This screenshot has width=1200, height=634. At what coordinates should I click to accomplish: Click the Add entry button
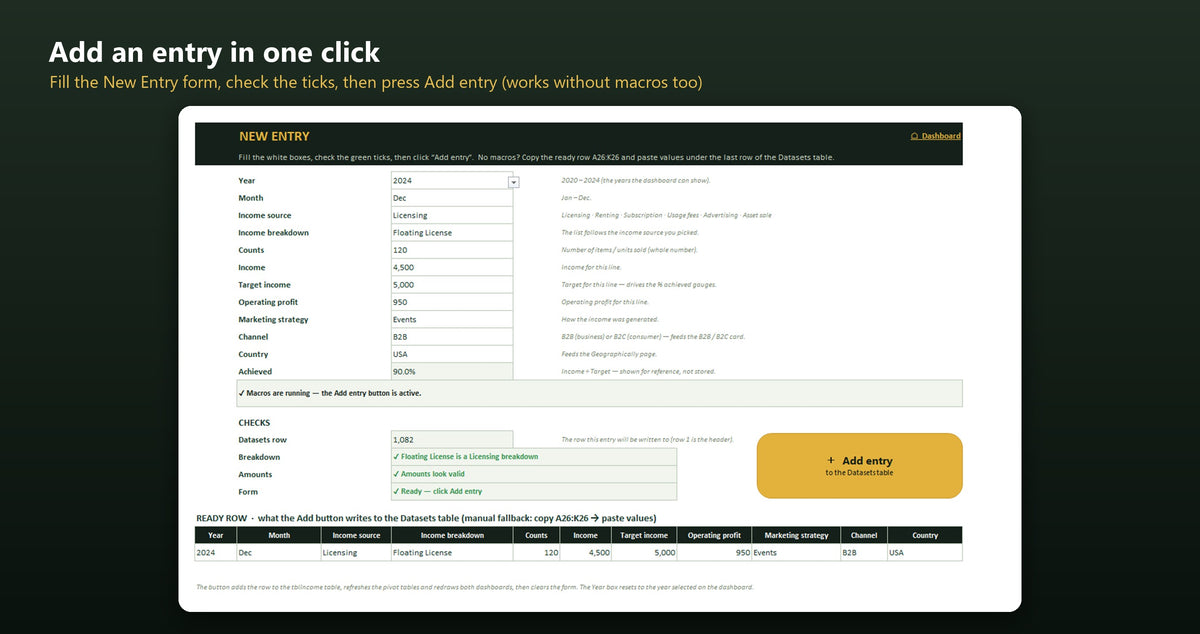pos(860,465)
